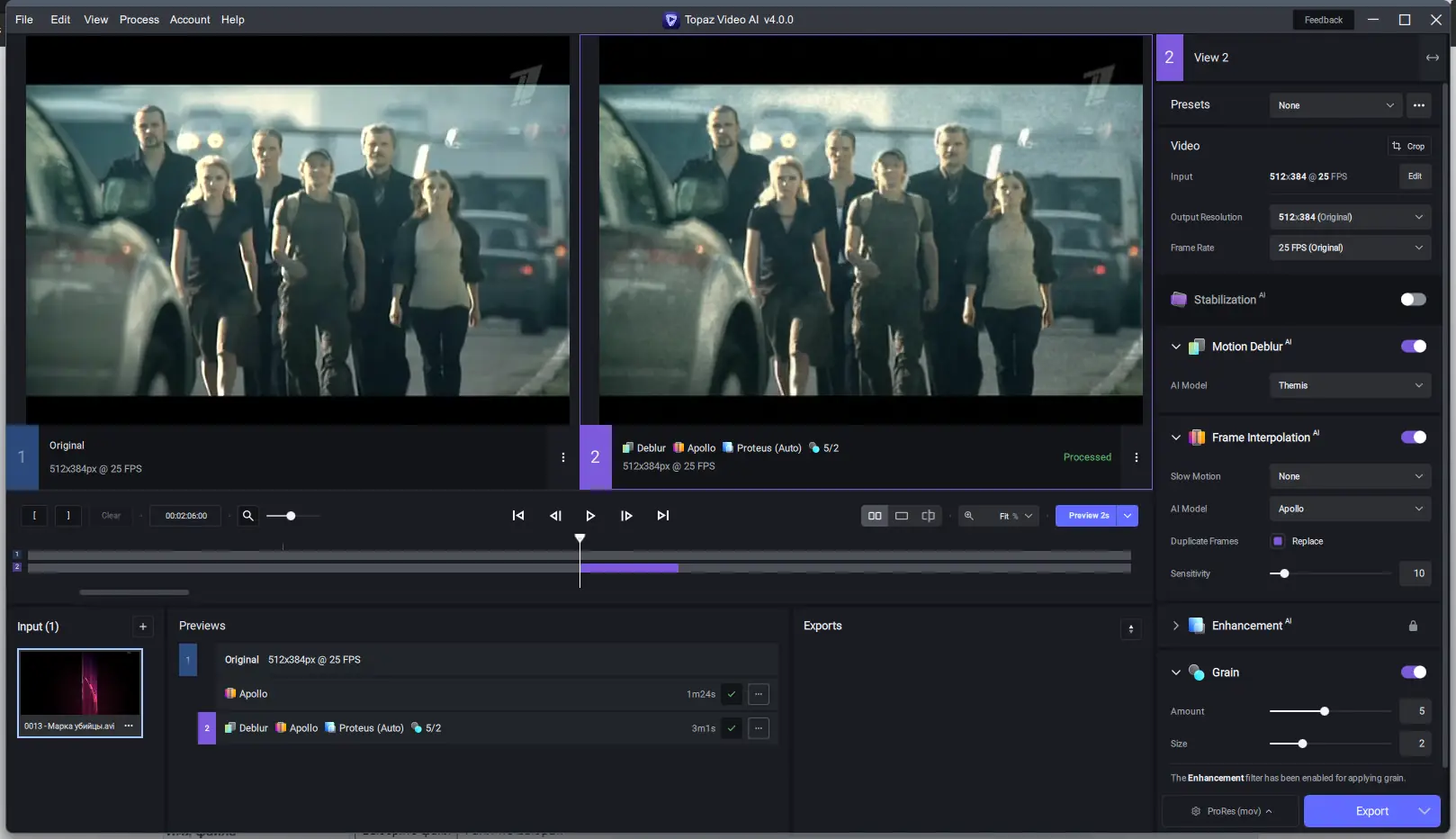Open the Edit menu

(60, 20)
